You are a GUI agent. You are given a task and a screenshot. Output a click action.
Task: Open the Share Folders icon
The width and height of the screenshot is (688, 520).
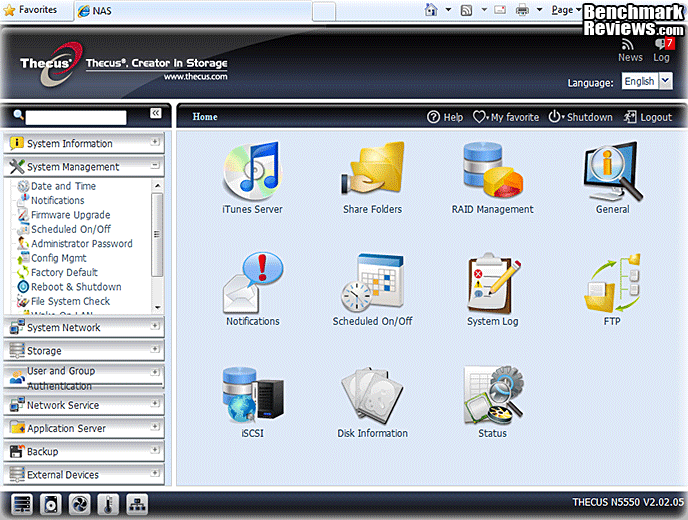(373, 169)
